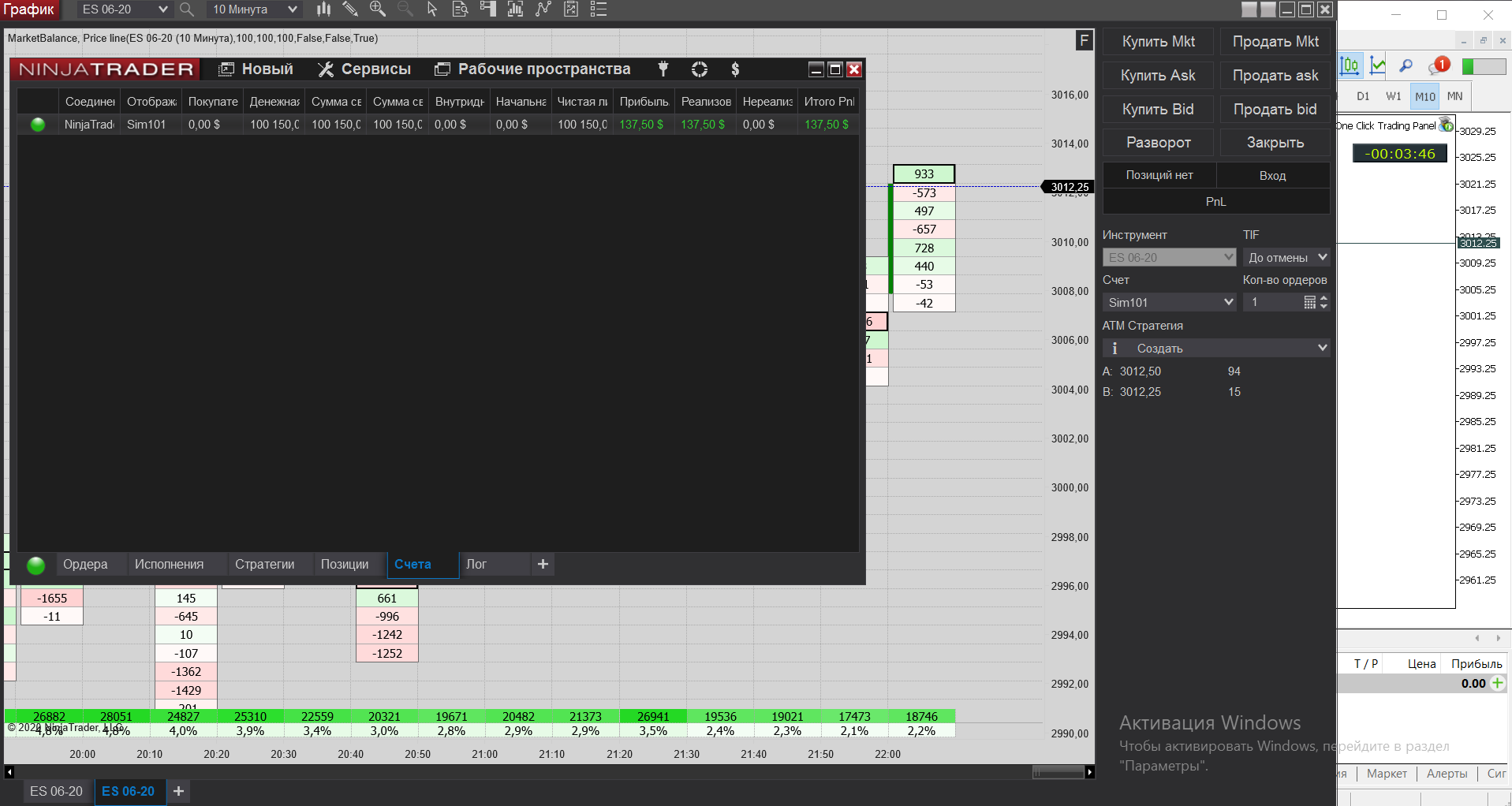The width and height of the screenshot is (1512, 806).
Task: Click the Разворот button
Action: pyautogui.click(x=1159, y=143)
